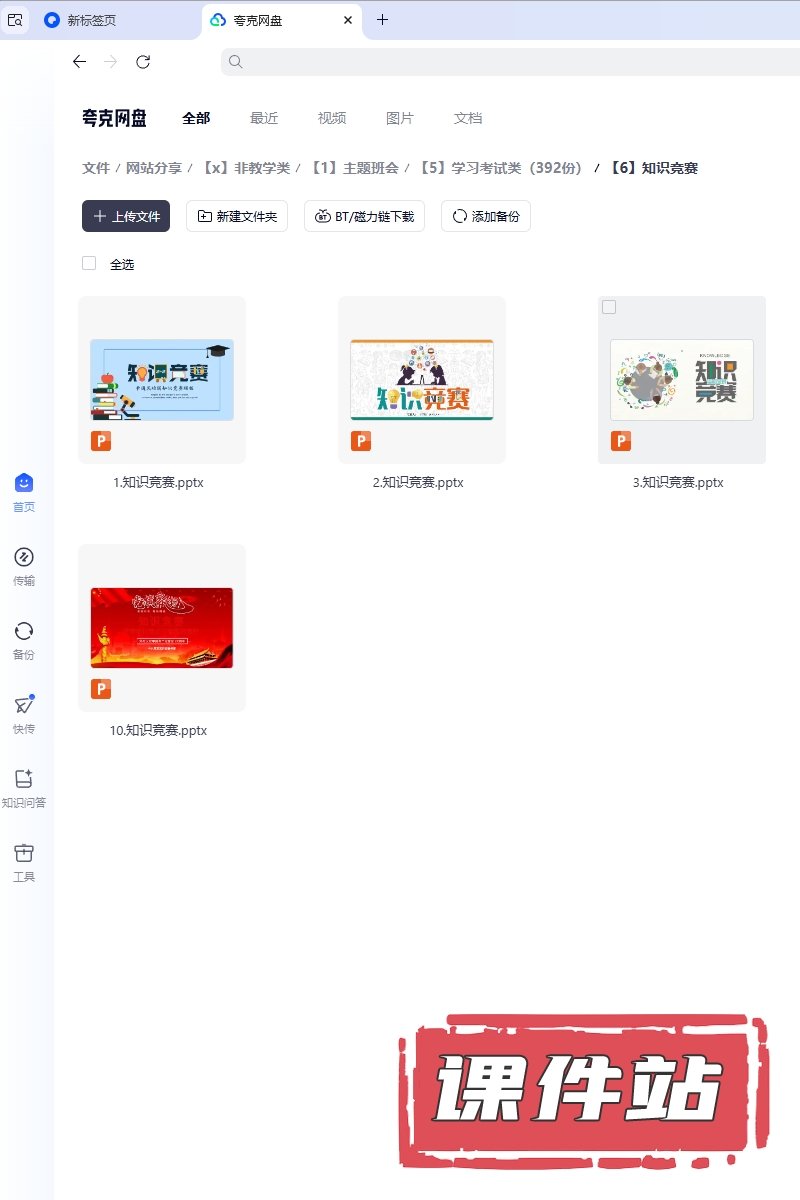The width and height of the screenshot is (800, 1200).
Task: Click the browser reload icon
Action: tap(143, 62)
